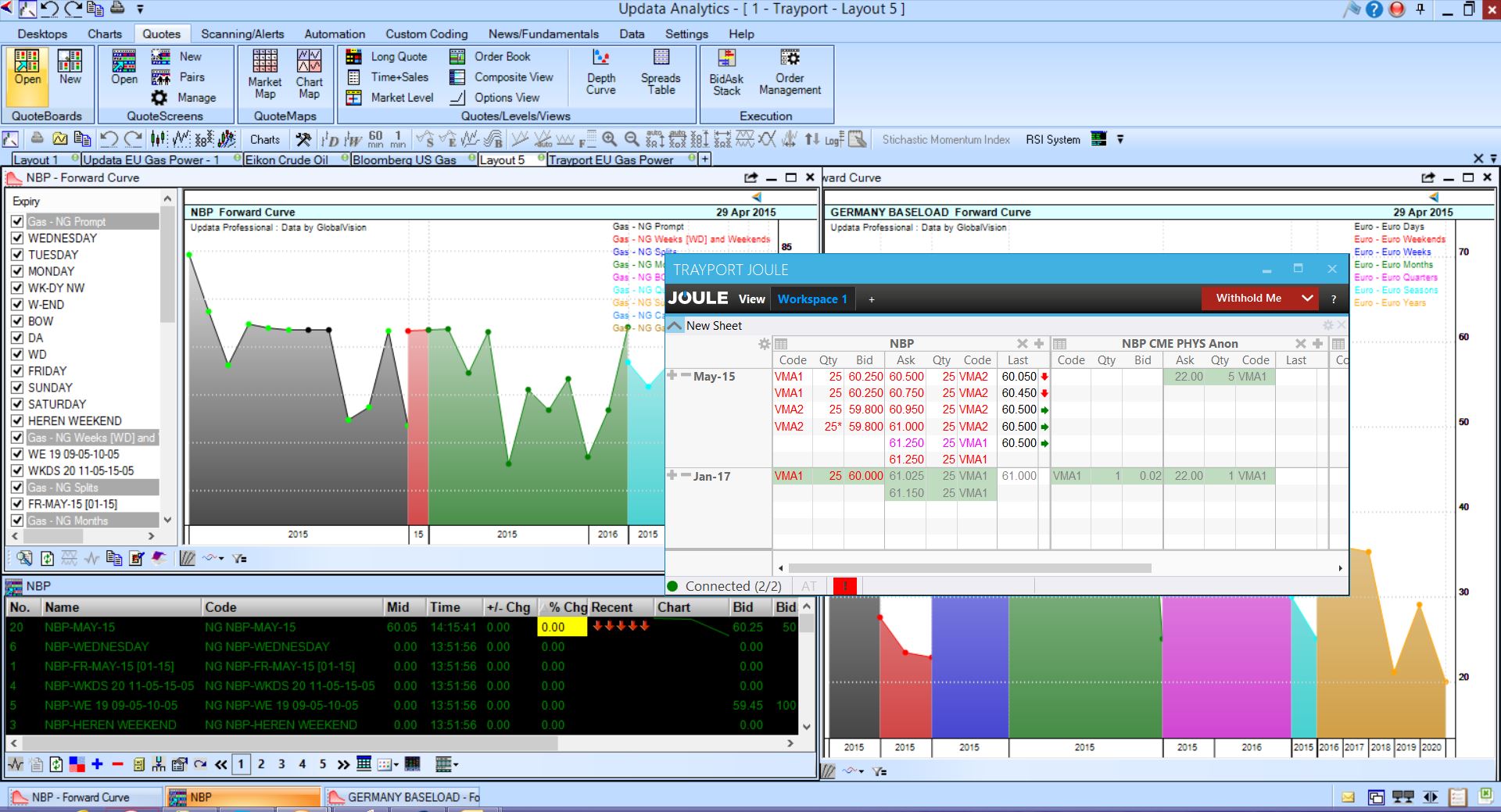
Task: Open the Market Map quote map
Action: (265, 74)
